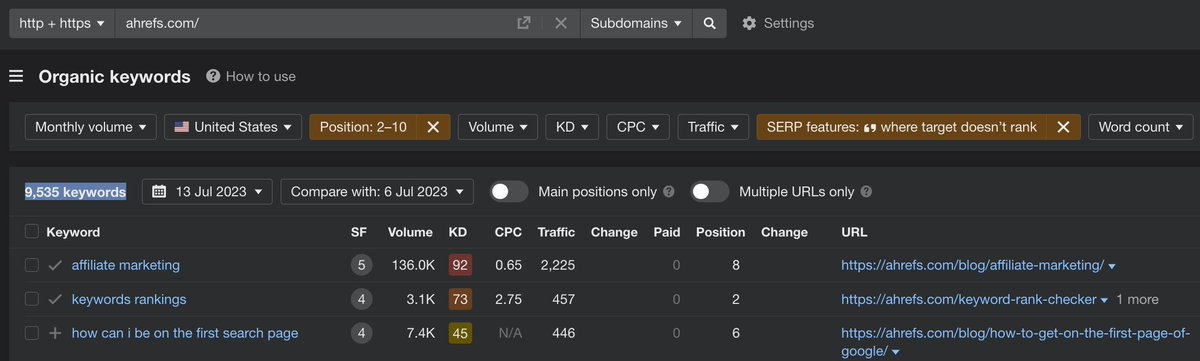Viewport: 1200px width, 361px height.
Task: Sort by KD column header
Action: pos(458,232)
